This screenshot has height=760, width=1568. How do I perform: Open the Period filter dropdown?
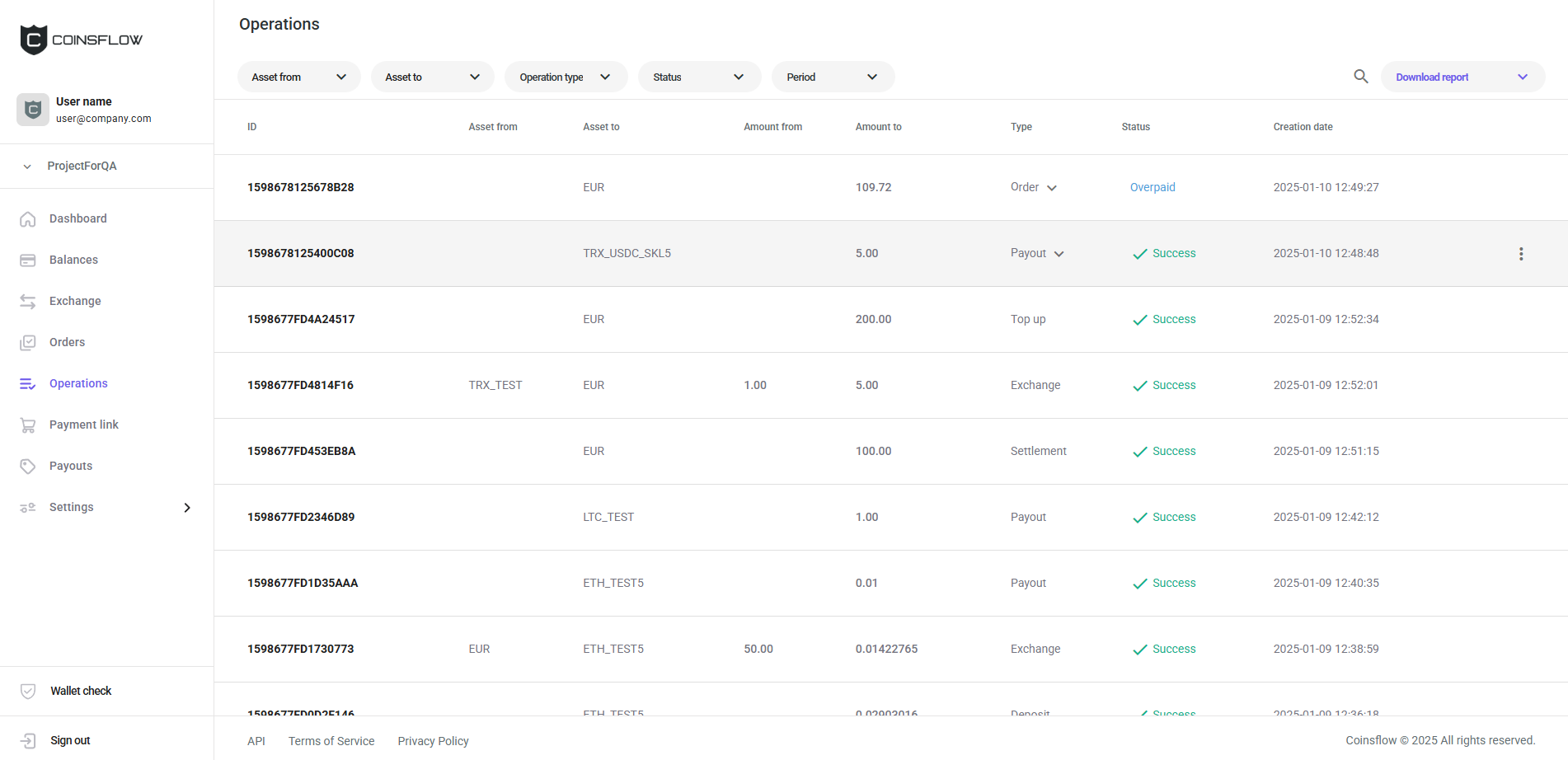(833, 77)
